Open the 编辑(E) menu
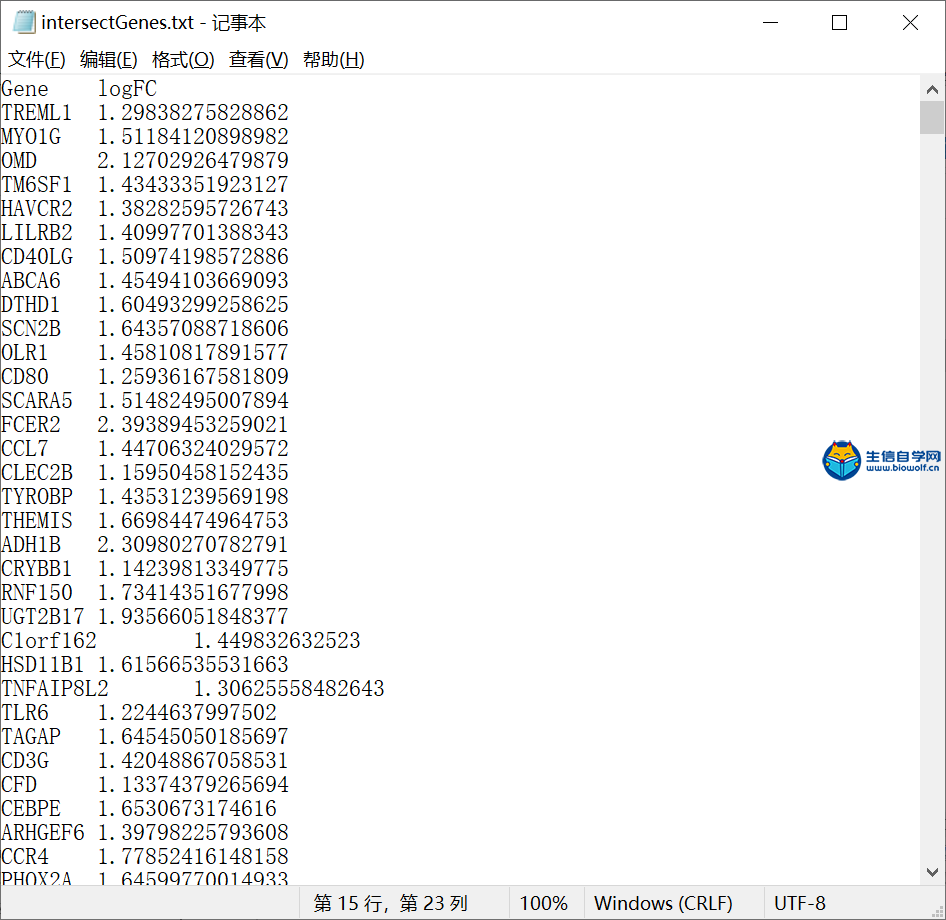Image resolution: width=946 pixels, height=920 pixels. 109,60
